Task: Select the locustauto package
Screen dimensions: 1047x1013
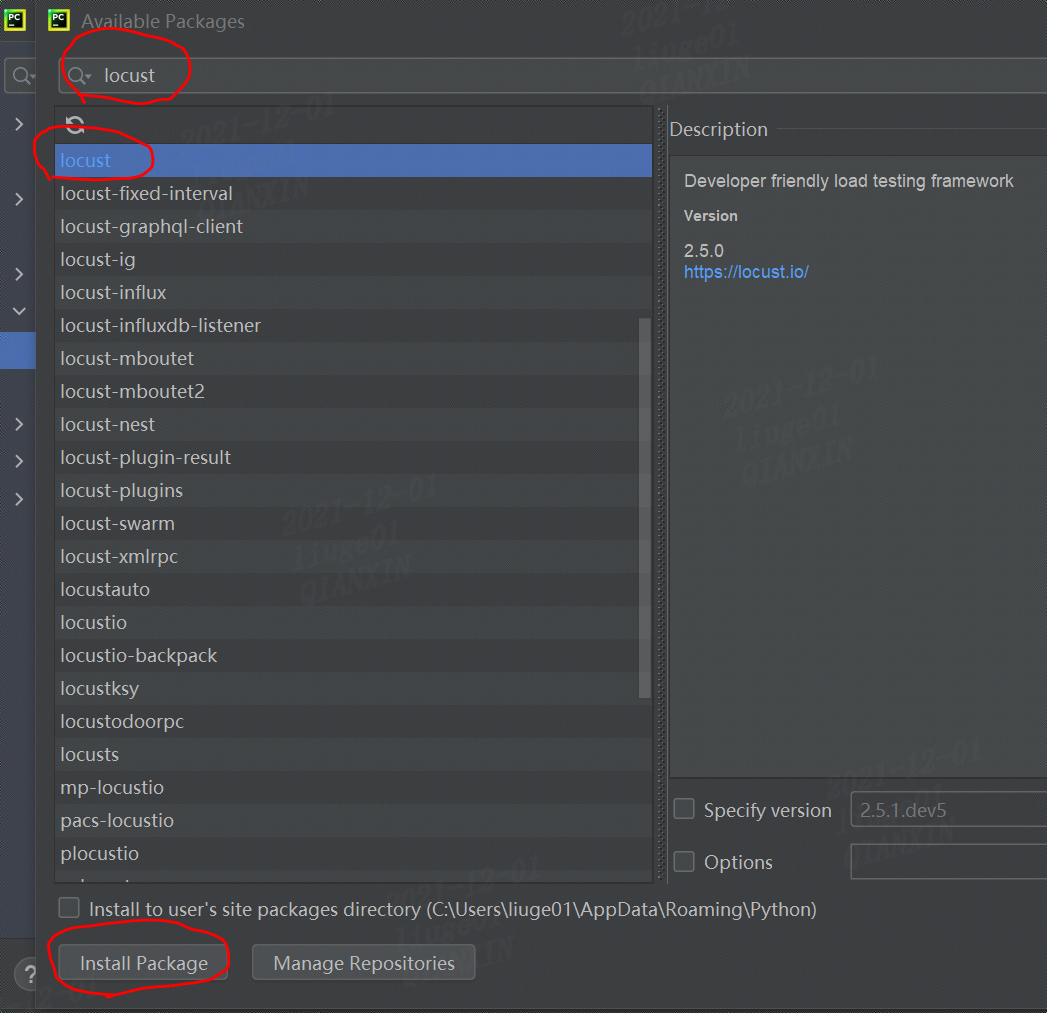Action: (x=353, y=590)
